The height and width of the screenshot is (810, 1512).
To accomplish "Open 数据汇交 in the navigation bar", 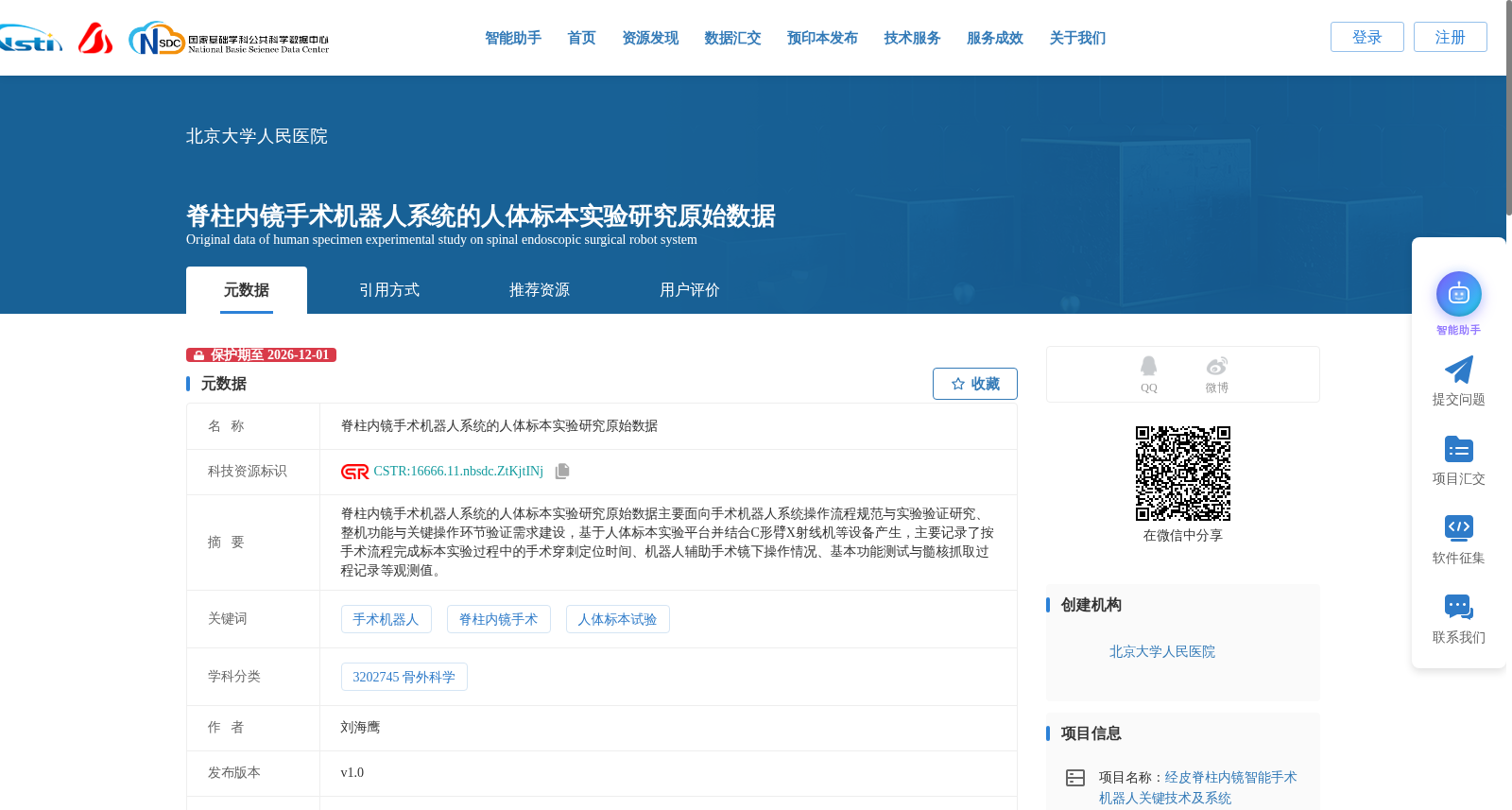I will point(732,38).
